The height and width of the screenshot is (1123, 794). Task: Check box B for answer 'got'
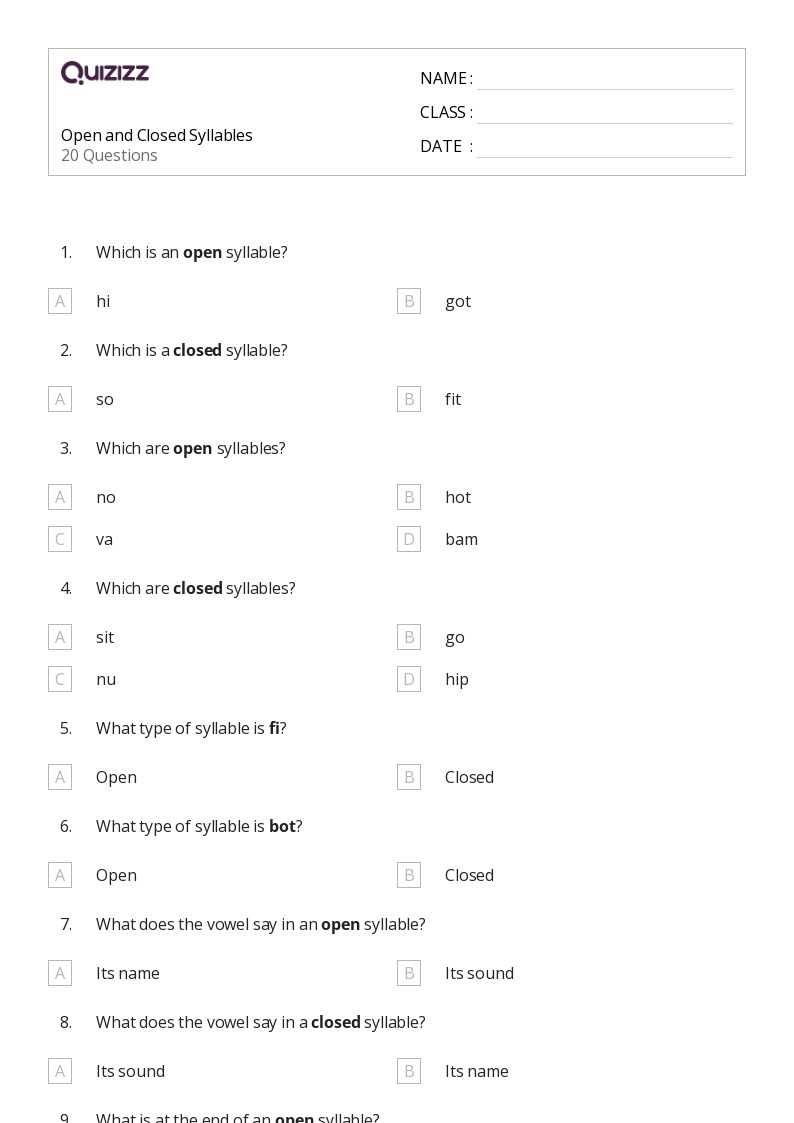click(409, 302)
